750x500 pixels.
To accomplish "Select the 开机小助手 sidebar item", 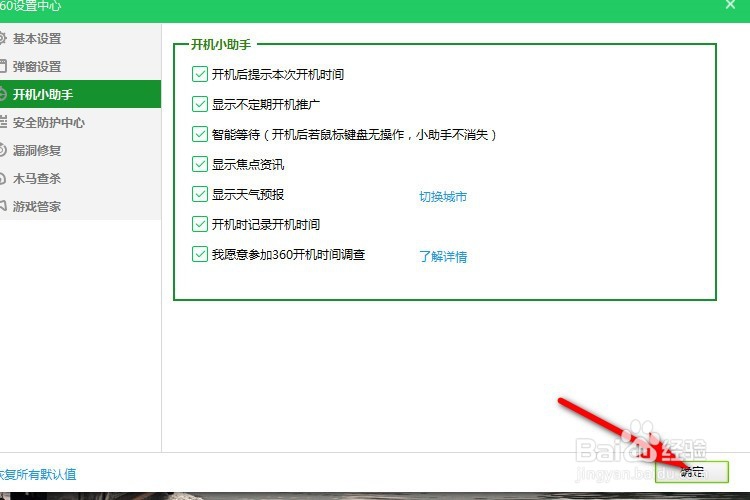I will click(x=80, y=94).
